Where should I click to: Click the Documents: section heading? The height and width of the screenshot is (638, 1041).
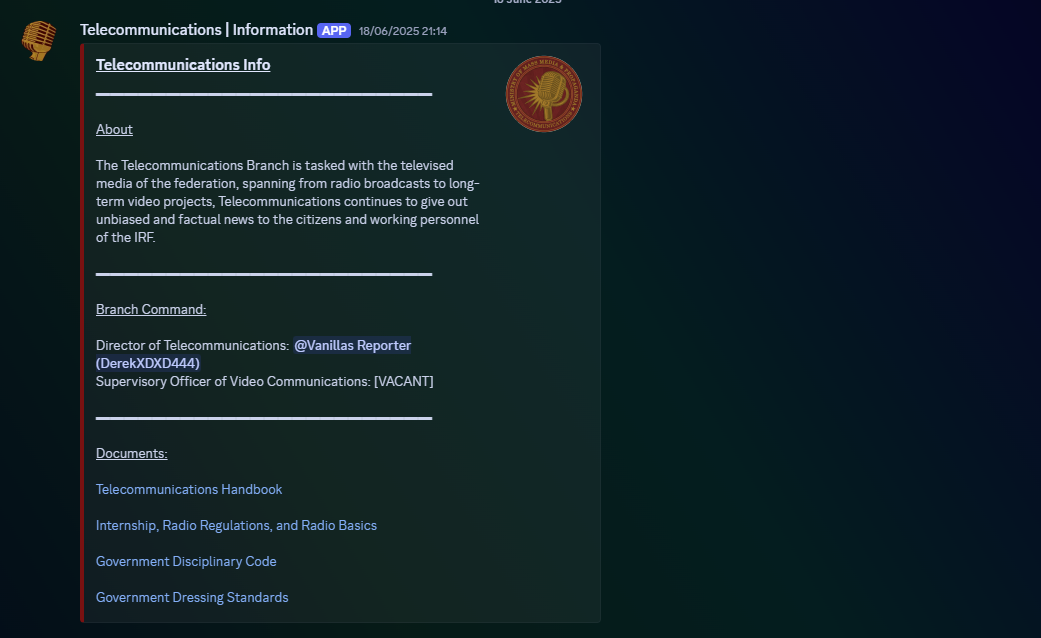pyautogui.click(x=131, y=453)
